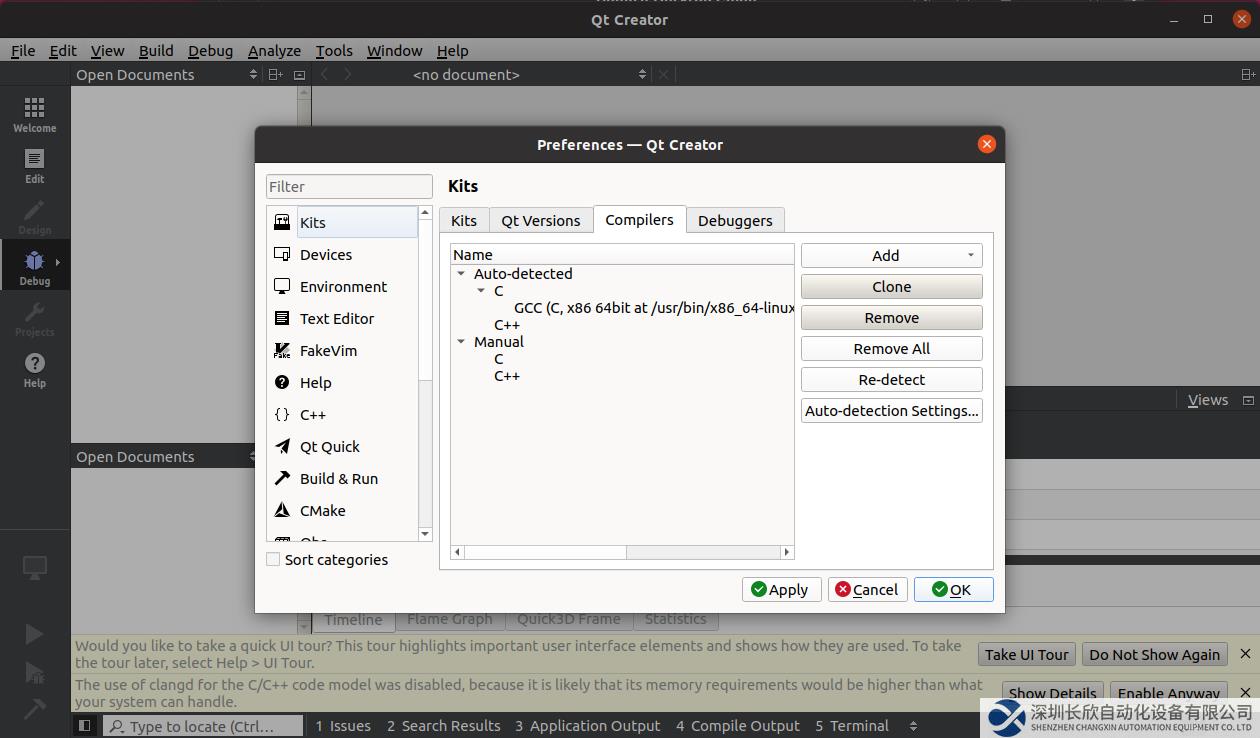The image size is (1260, 738).
Task: Click the Build hammer icon
Action: [x=34, y=708]
